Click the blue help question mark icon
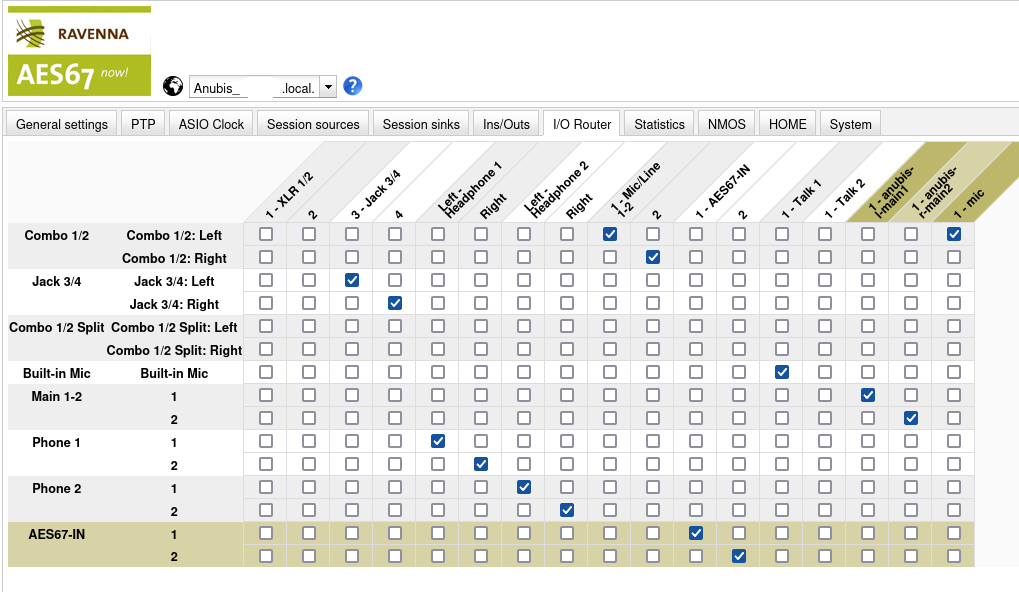The height and width of the screenshot is (592, 1019). coord(352,86)
